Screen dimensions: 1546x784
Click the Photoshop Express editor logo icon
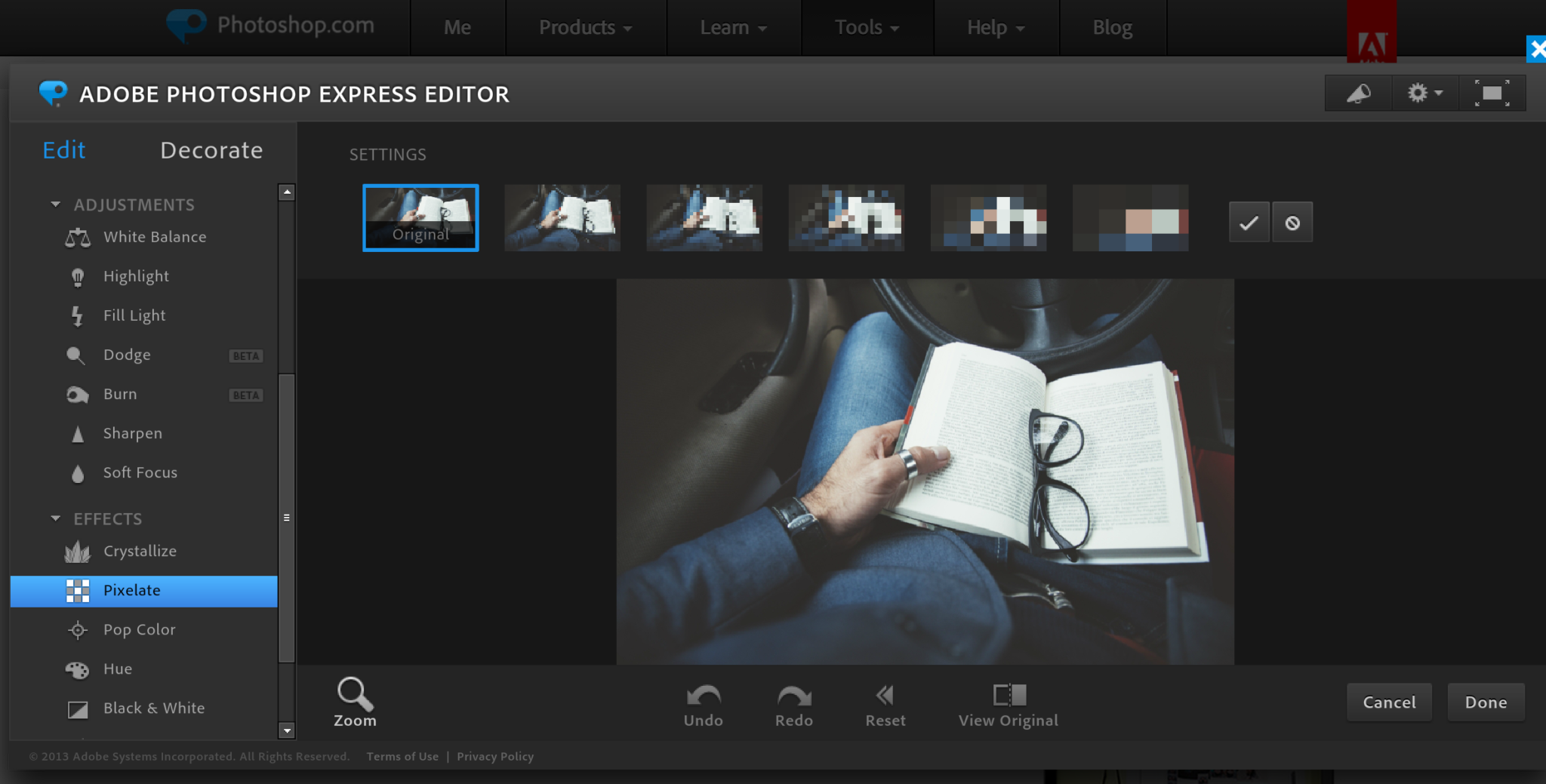(x=53, y=94)
